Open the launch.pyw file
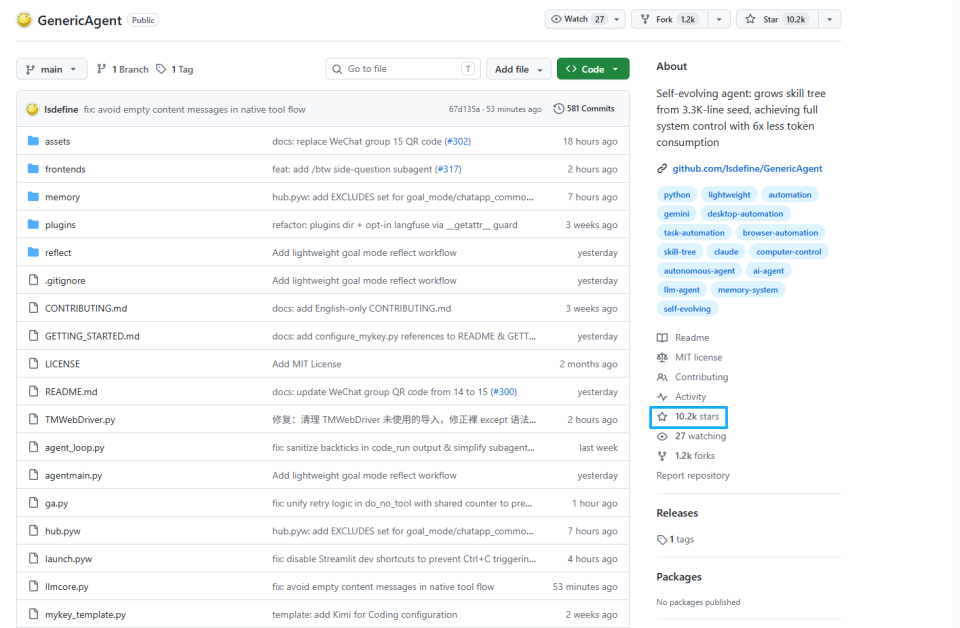Image resolution: width=960 pixels, height=628 pixels. coord(68,559)
